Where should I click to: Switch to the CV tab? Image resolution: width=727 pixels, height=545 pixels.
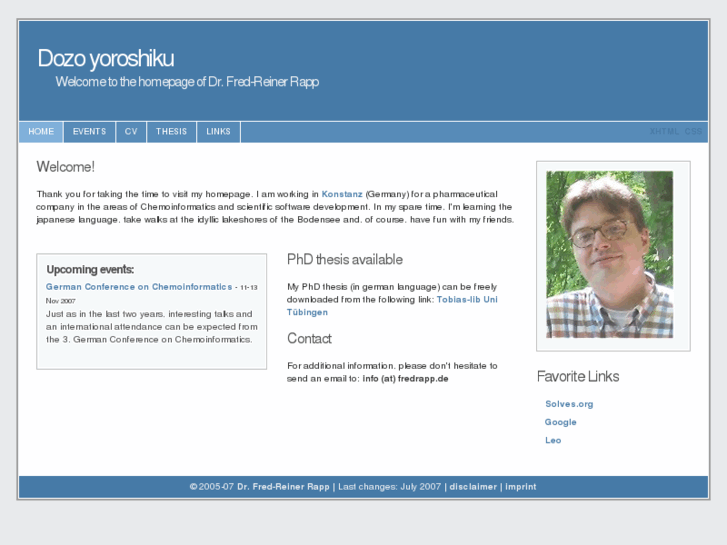(x=131, y=132)
